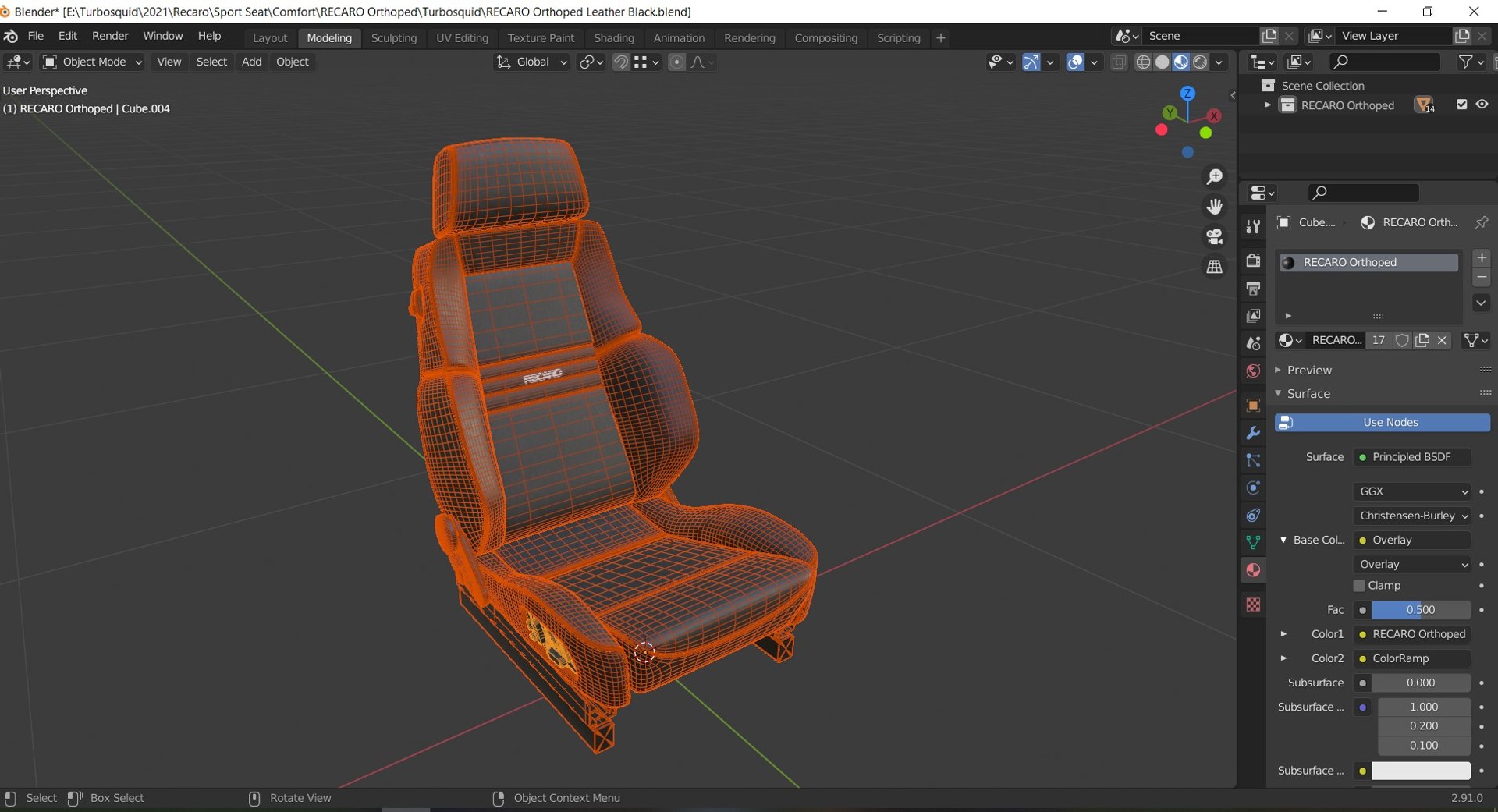Toggle fake user shield icon
The height and width of the screenshot is (812, 1498).
tap(1402, 340)
